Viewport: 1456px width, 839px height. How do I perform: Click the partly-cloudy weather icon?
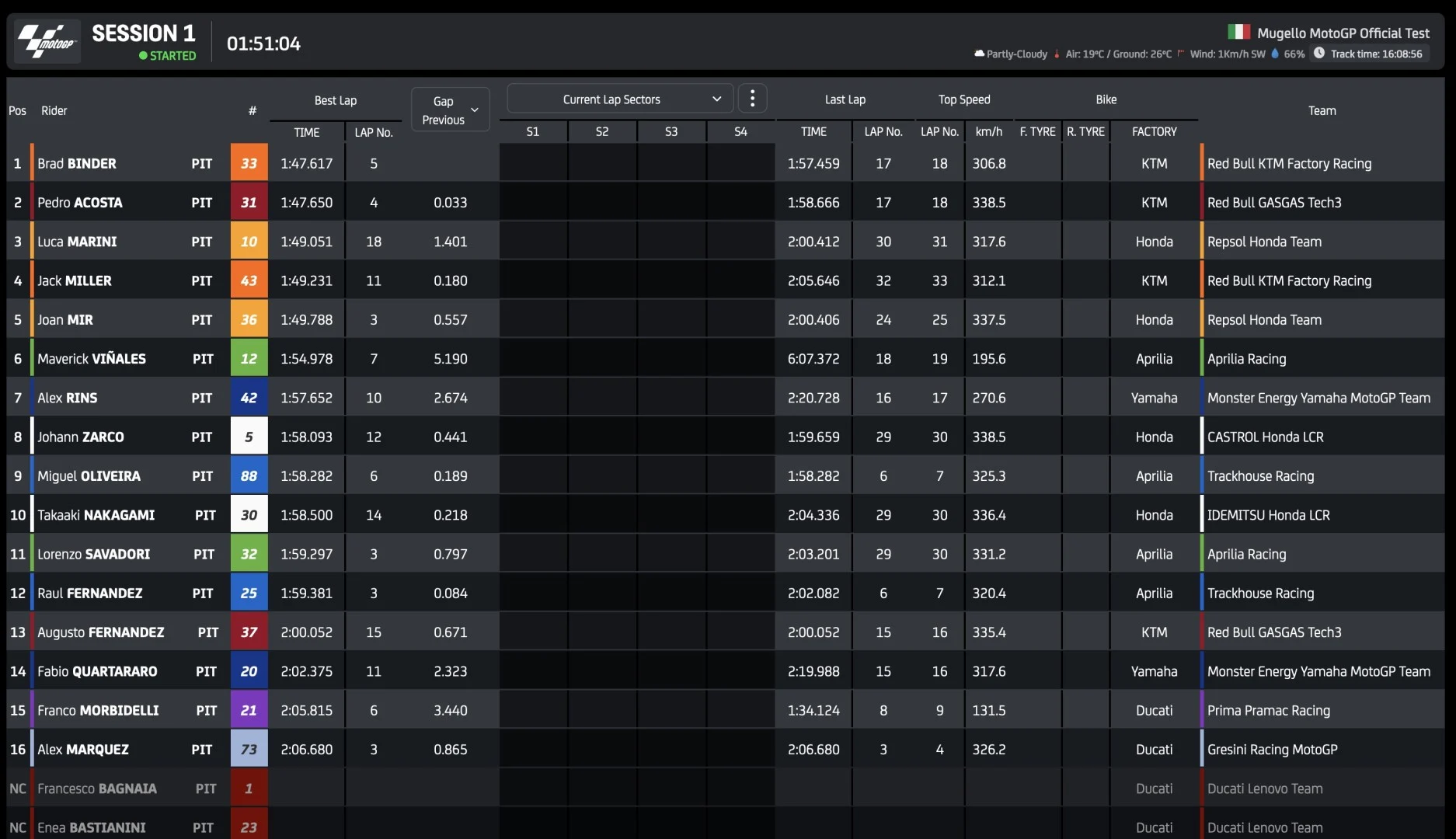[979, 54]
